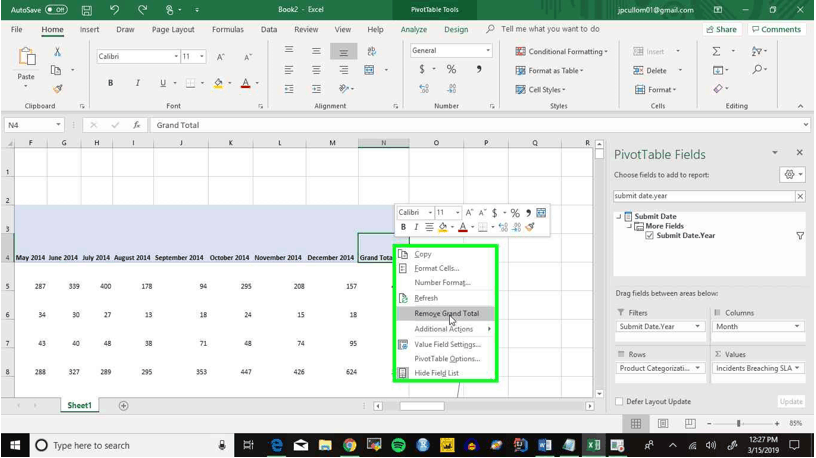Open the font name dropdown
This screenshot has height=458, width=816.
176,56
